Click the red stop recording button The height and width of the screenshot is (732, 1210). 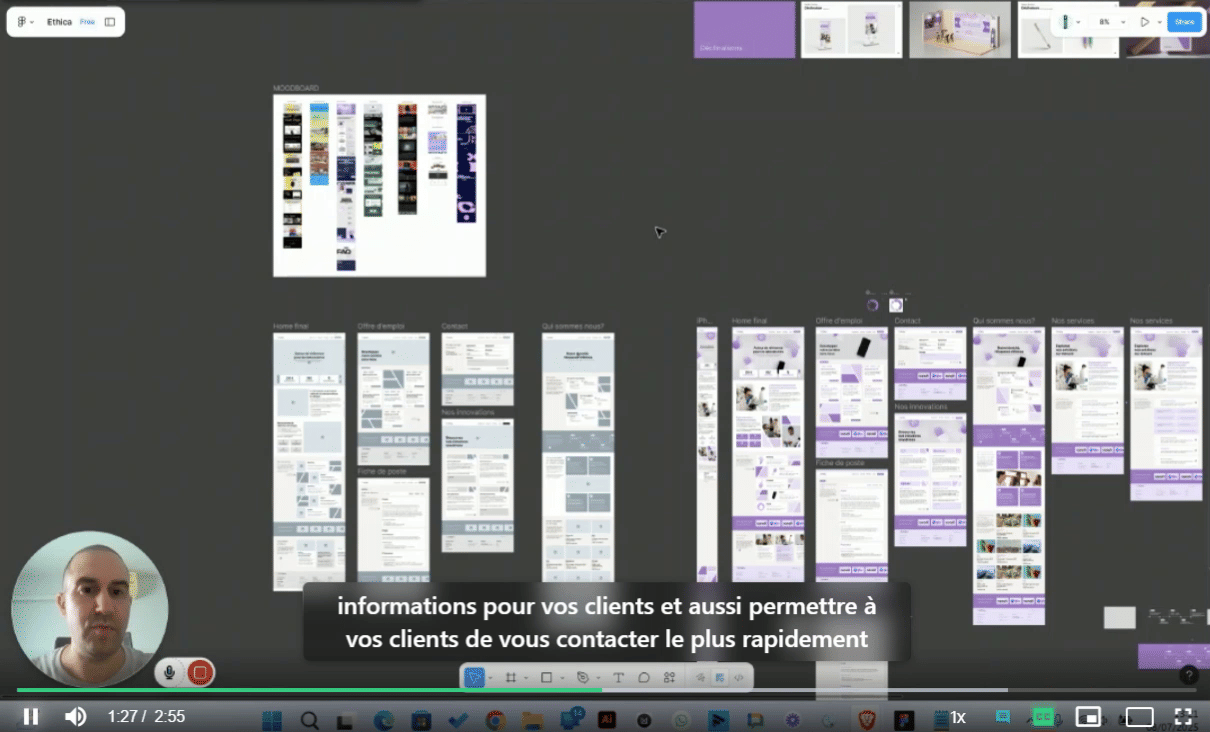200,673
